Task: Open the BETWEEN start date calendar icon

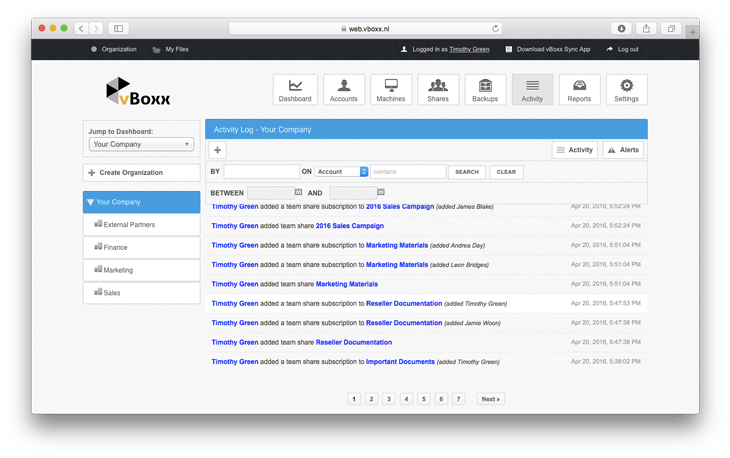Action: (298, 192)
